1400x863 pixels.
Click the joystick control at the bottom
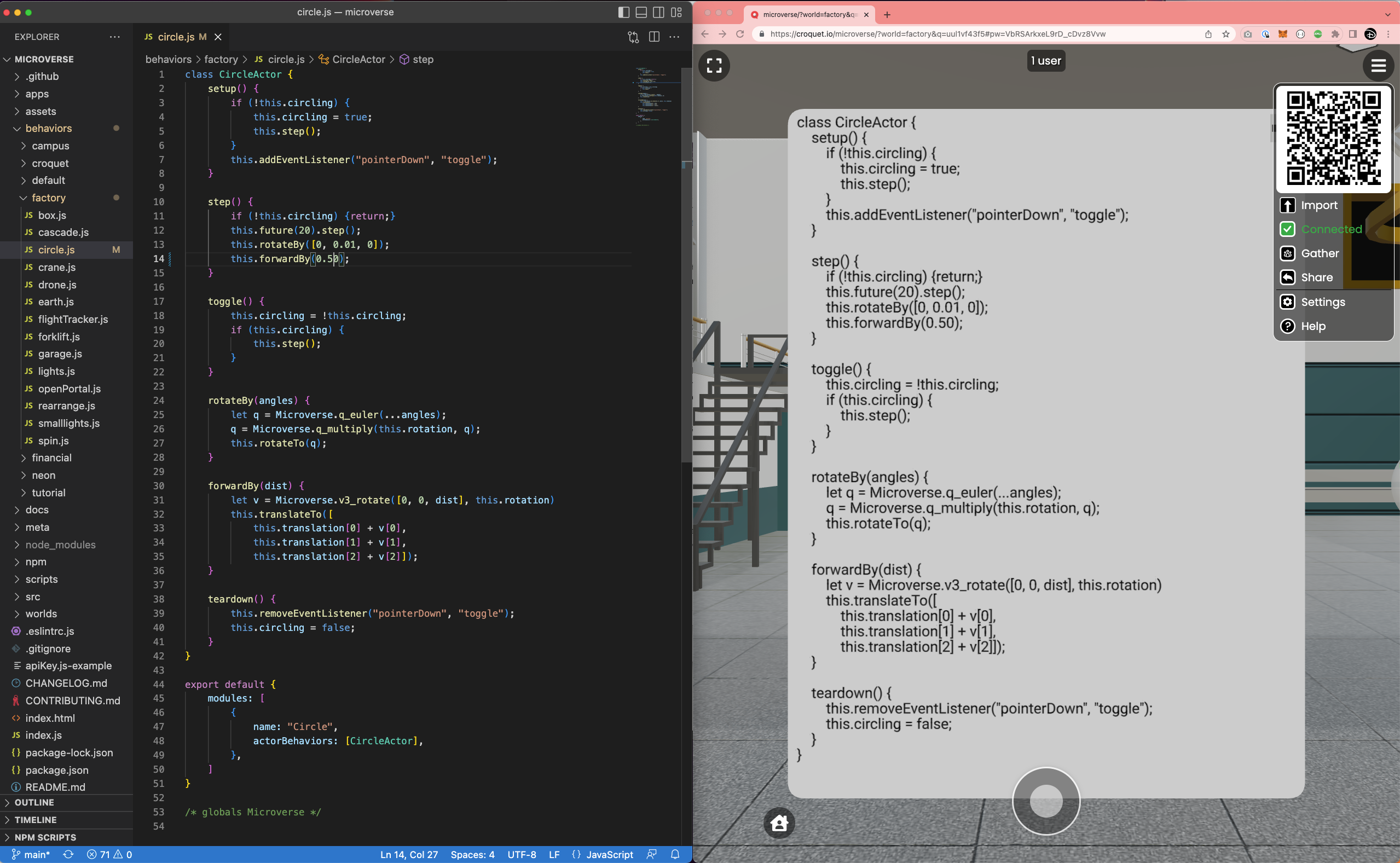click(x=1045, y=801)
